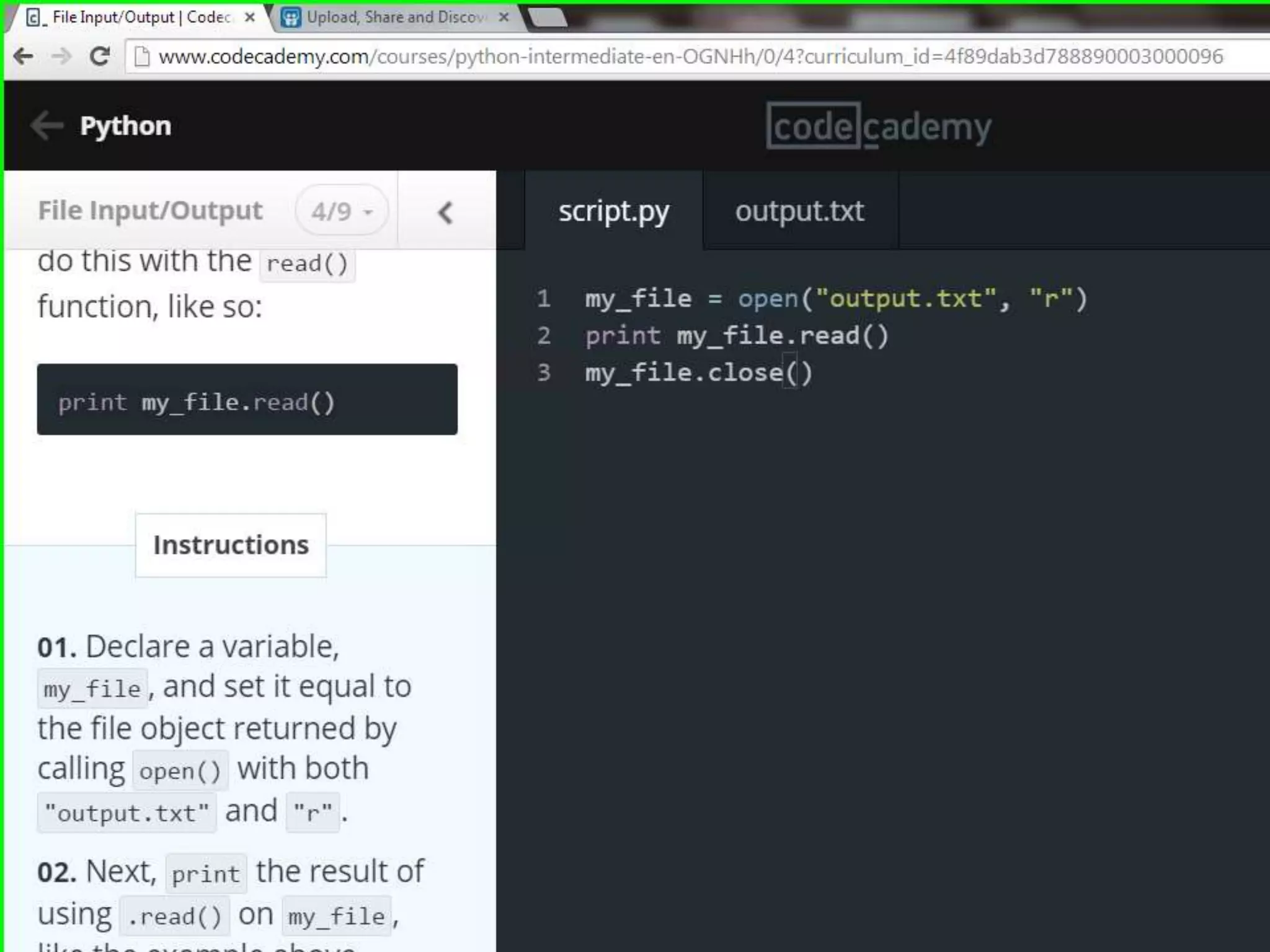Switch to the File Input/Output browser tab
The height and width of the screenshot is (952, 1270).
[140, 17]
